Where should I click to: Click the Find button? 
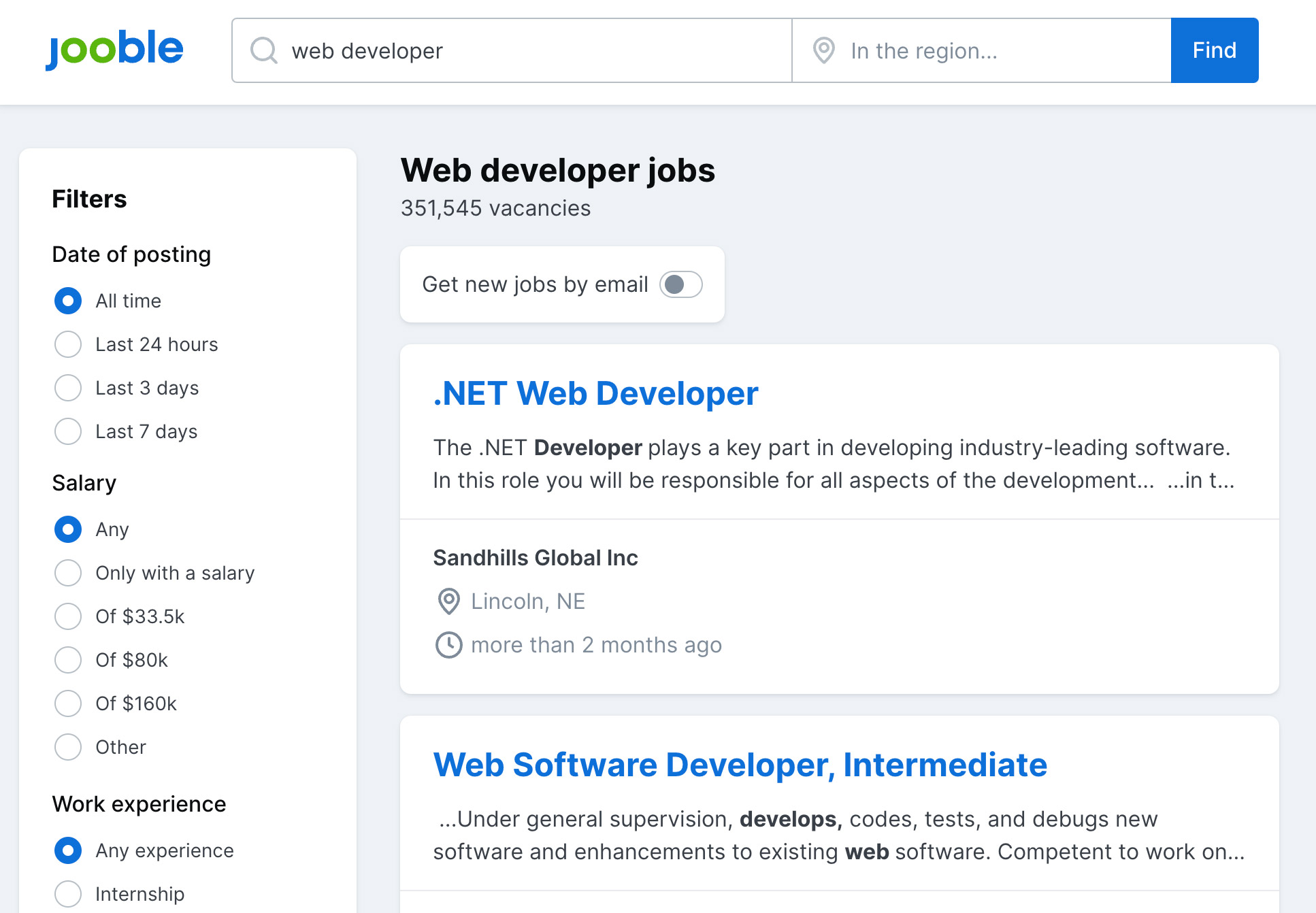coord(1215,50)
